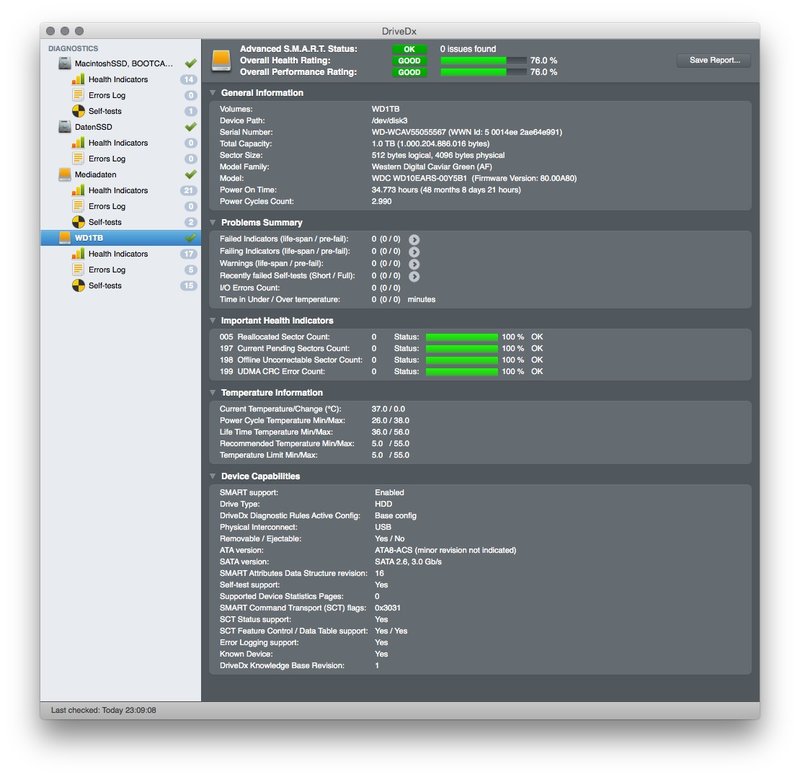Viewport: 800px width, 777px height.
Task: Click the bar chart icon under DatenSSD
Action: (78, 143)
